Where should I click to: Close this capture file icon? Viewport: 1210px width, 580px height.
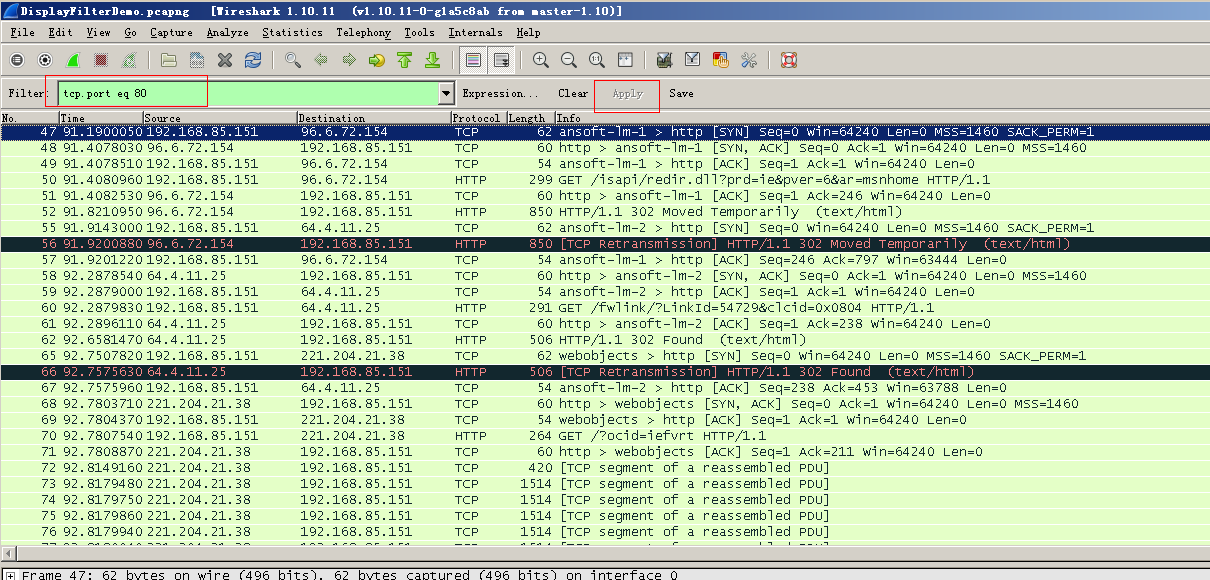225,60
